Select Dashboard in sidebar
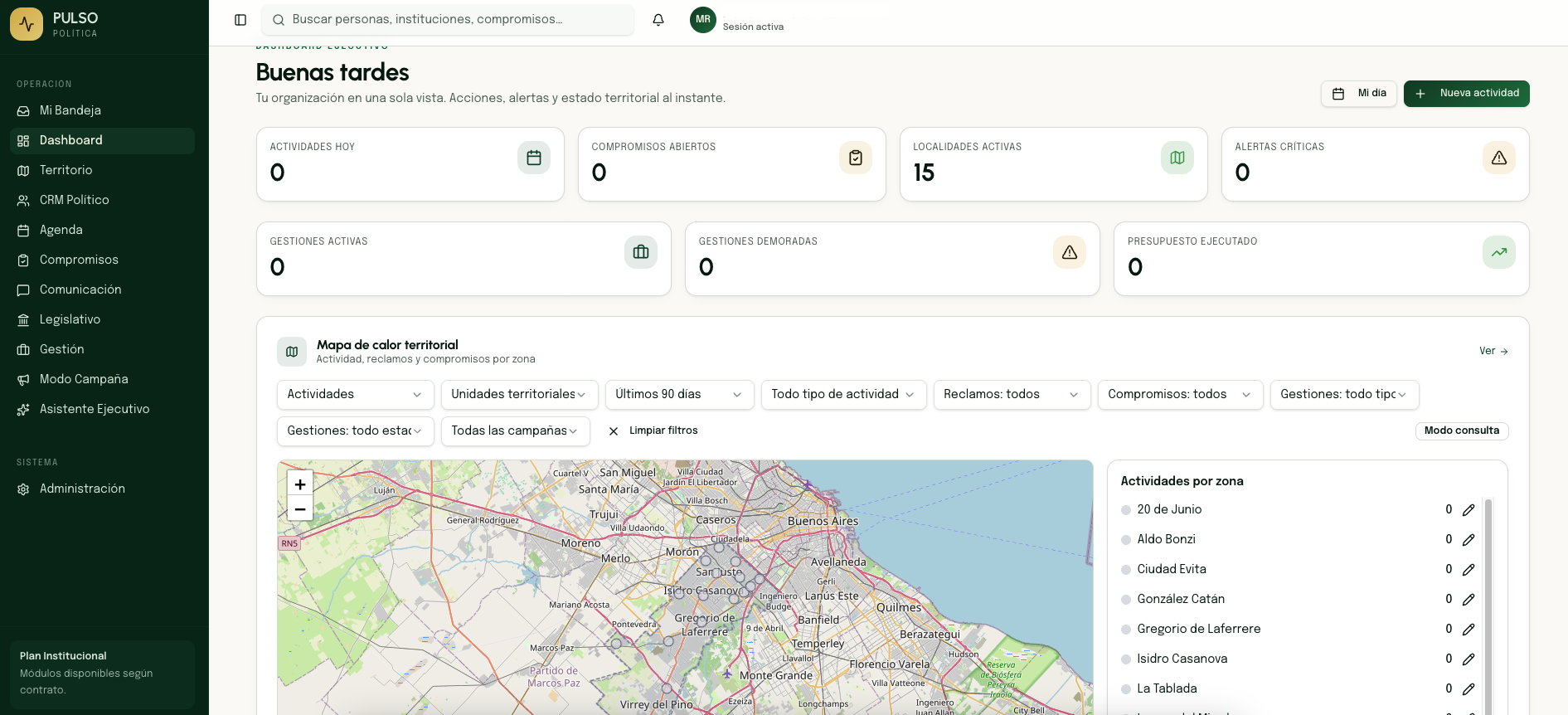 coord(102,141)
